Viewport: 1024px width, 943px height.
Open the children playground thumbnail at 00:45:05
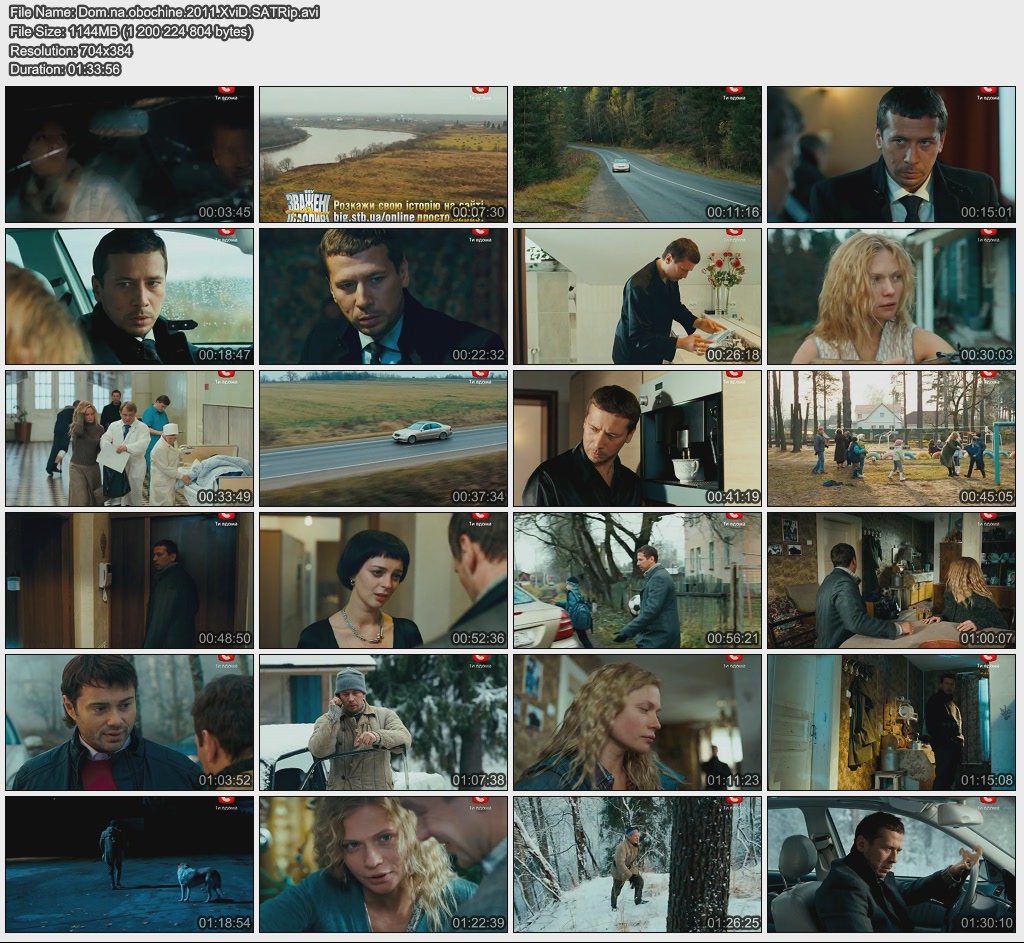(x=891, y=439)
